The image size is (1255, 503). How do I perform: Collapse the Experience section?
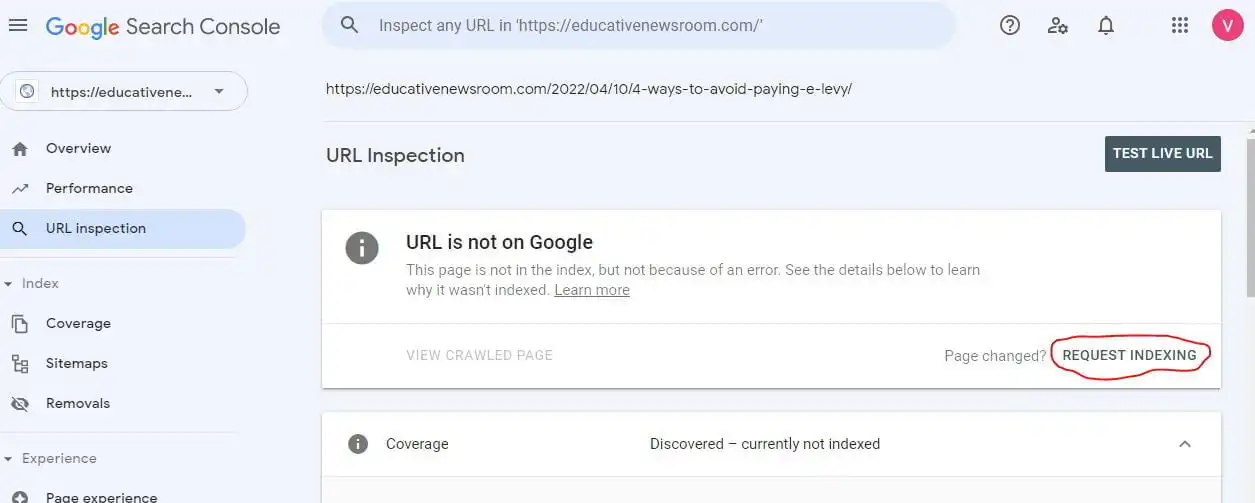9,459
